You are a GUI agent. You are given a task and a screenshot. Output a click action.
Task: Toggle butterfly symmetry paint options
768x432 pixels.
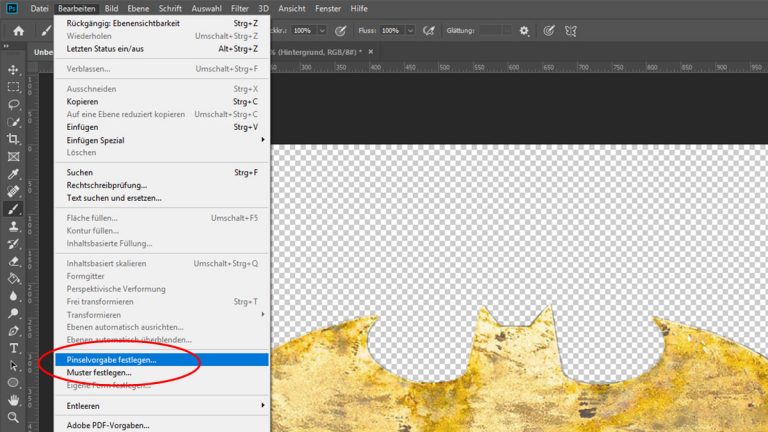tap(570, 31)
